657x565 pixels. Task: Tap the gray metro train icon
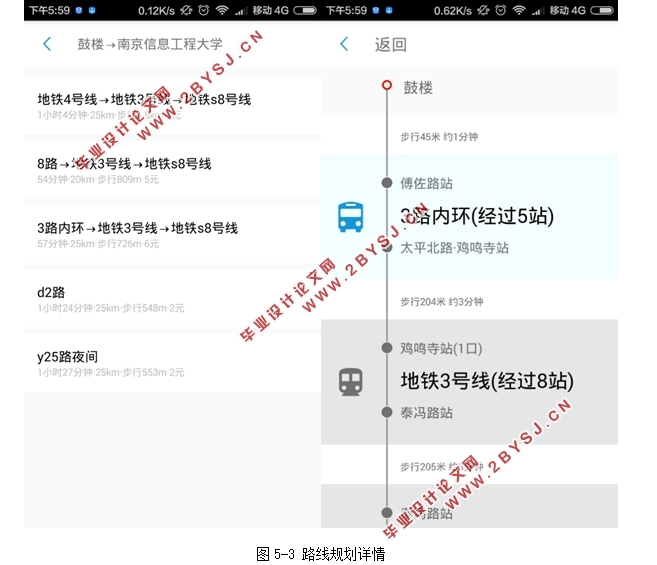[350, 382]
